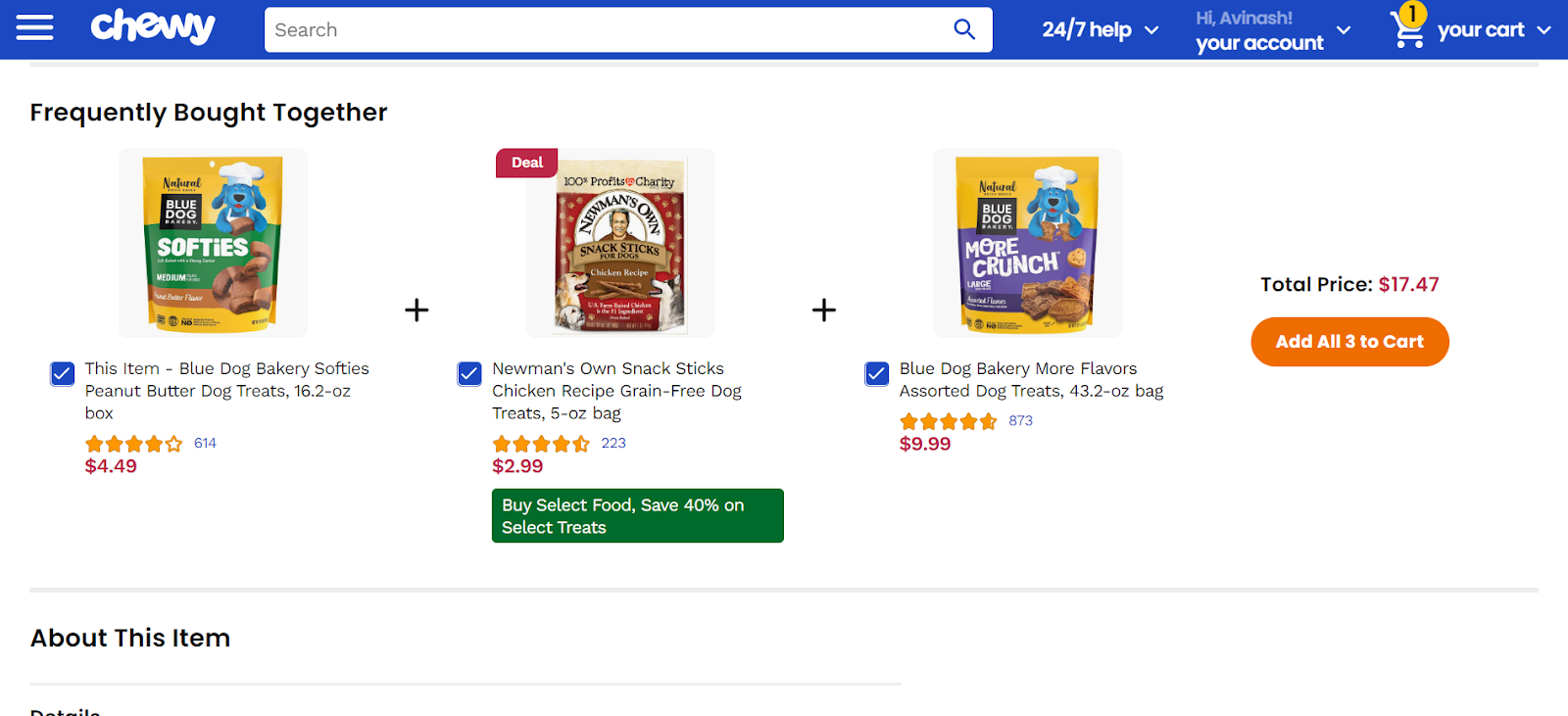This screenshot has width=1568, height=716.
Task: Open Newman's Own Snack Sticks product link
Action: pos(616,391)
